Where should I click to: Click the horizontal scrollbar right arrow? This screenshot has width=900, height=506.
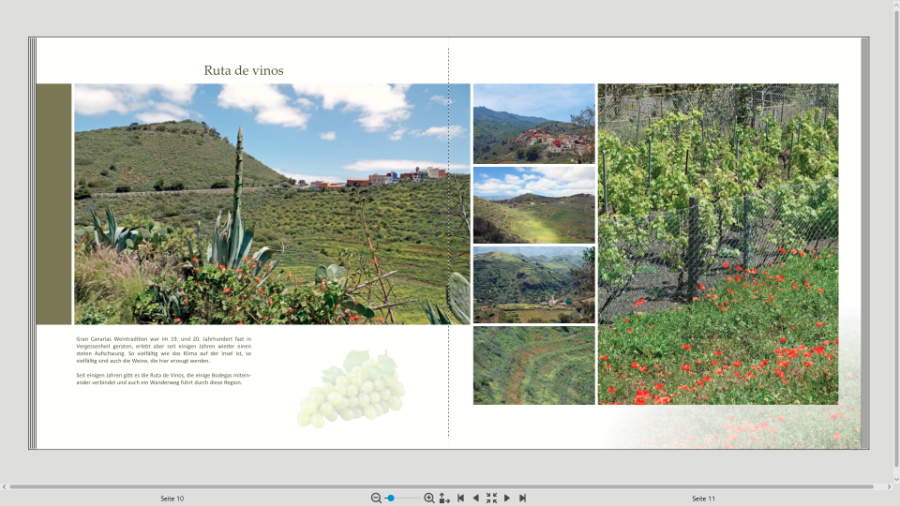tap(889, 486)
